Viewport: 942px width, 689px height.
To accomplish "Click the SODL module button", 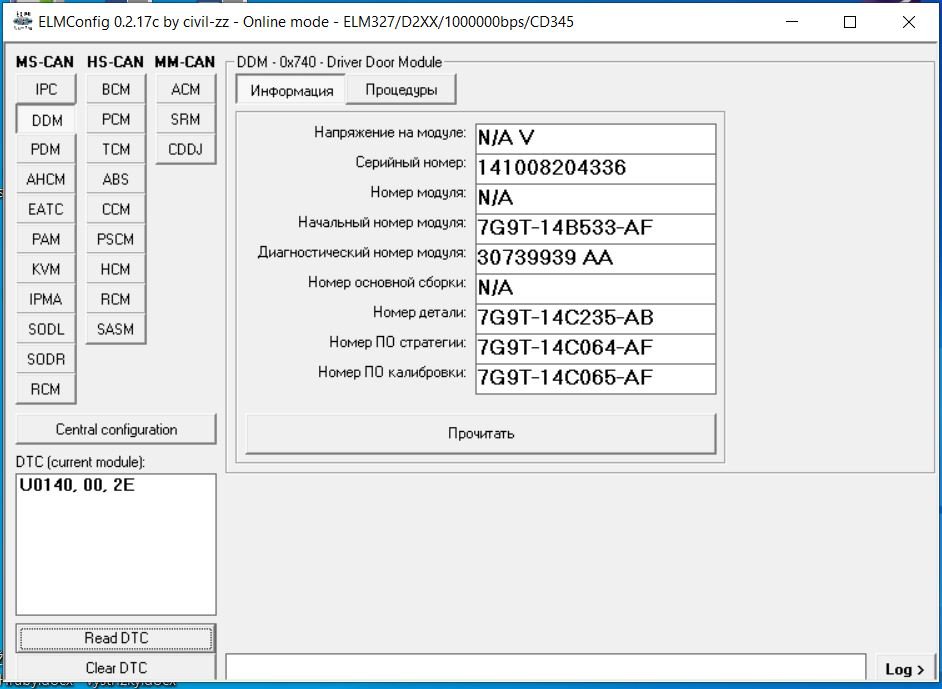I will [x=46, y=329].
